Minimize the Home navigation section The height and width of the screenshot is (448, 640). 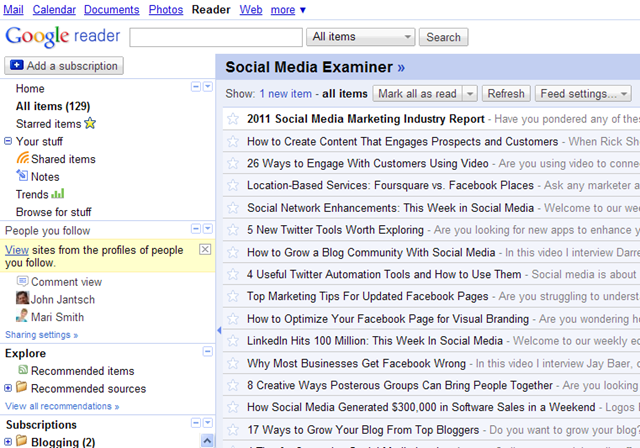pos(196,86)
